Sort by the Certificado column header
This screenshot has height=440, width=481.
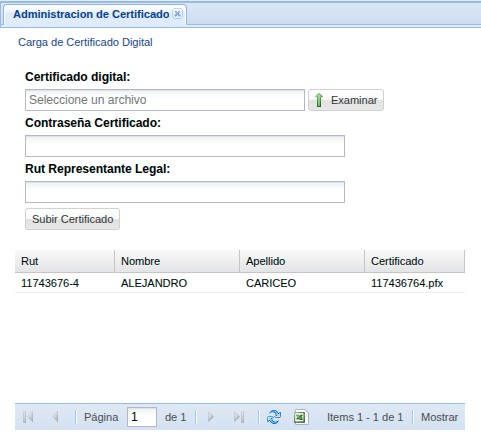coord(415,261)
